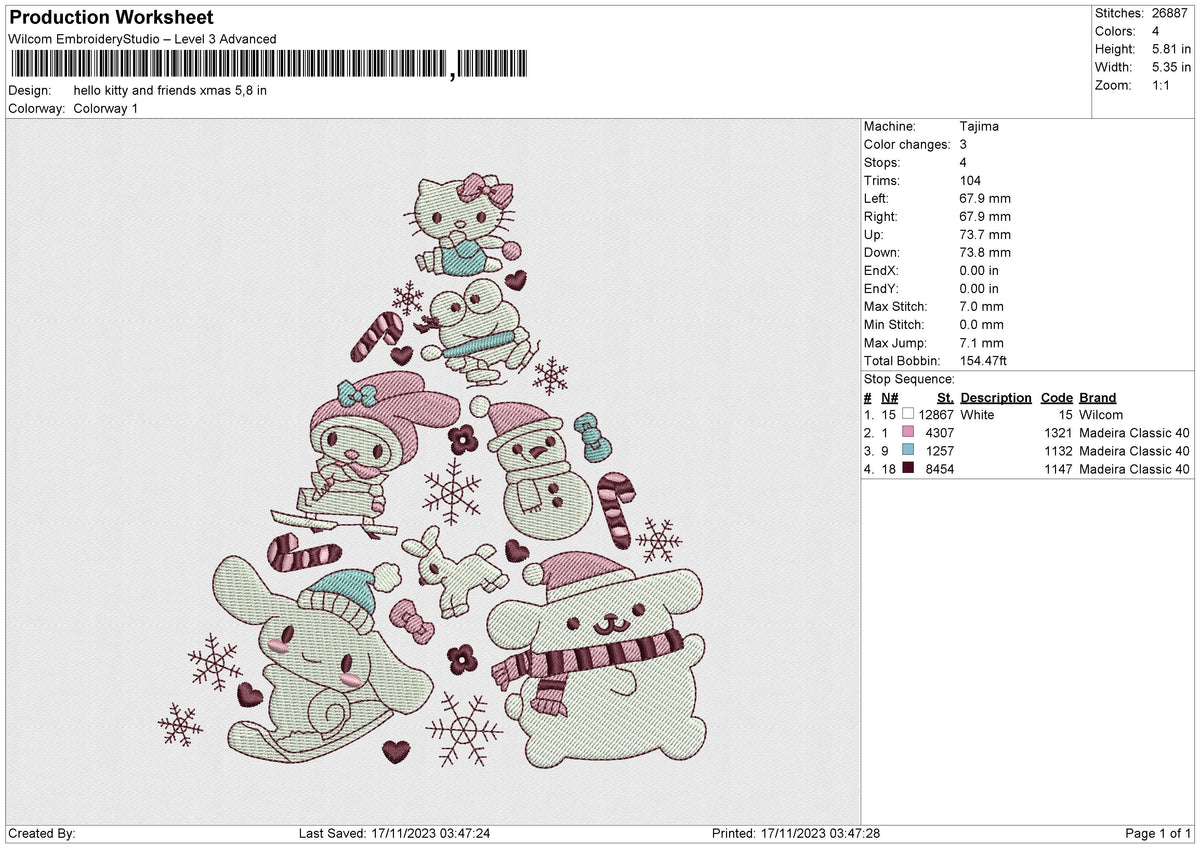Select the 'Colorway 1' value
The height and width of the screenshot is (848, 1200).
[106, 108]
